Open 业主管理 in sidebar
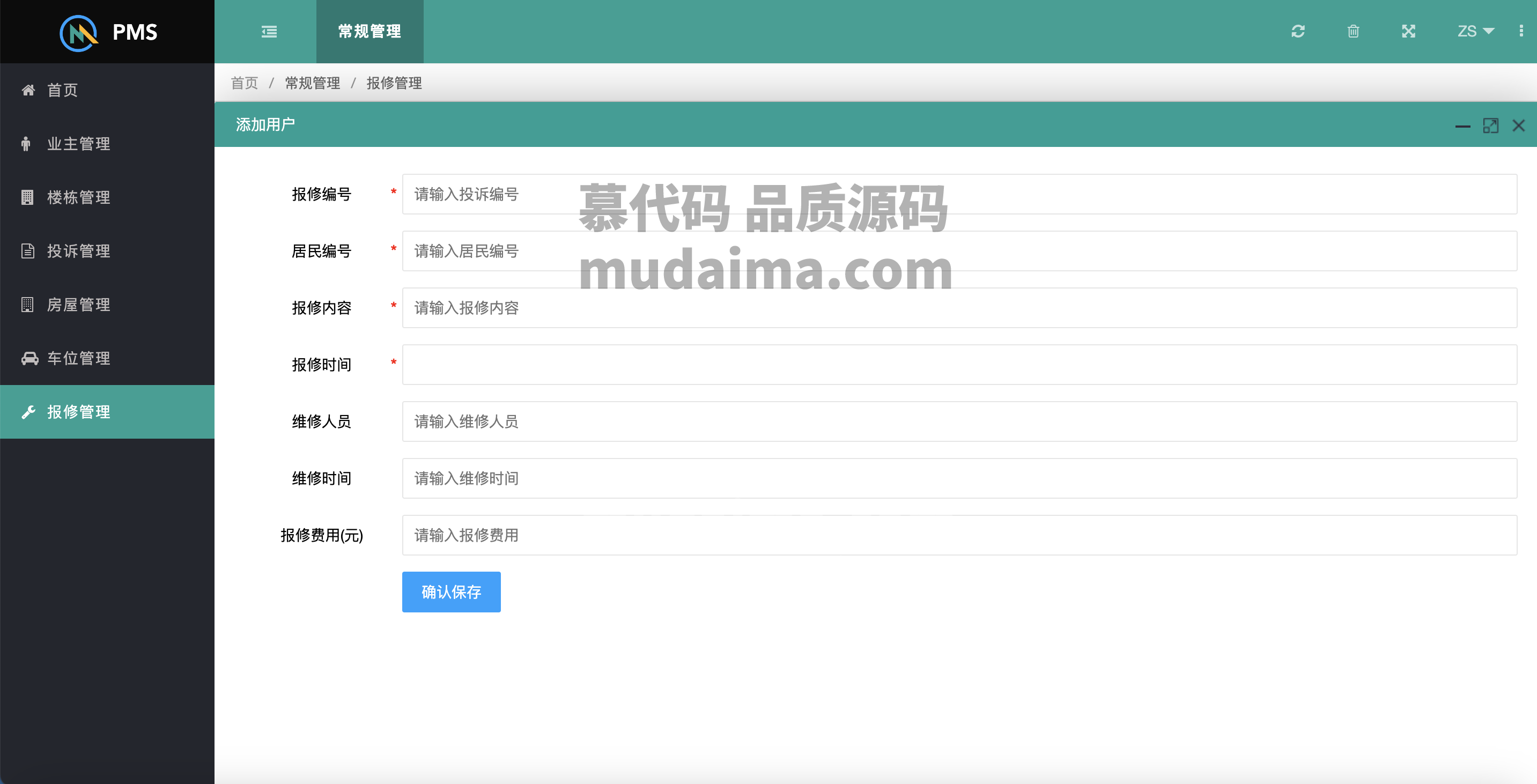Screen dimensions: 1537x784 [107, 144]
